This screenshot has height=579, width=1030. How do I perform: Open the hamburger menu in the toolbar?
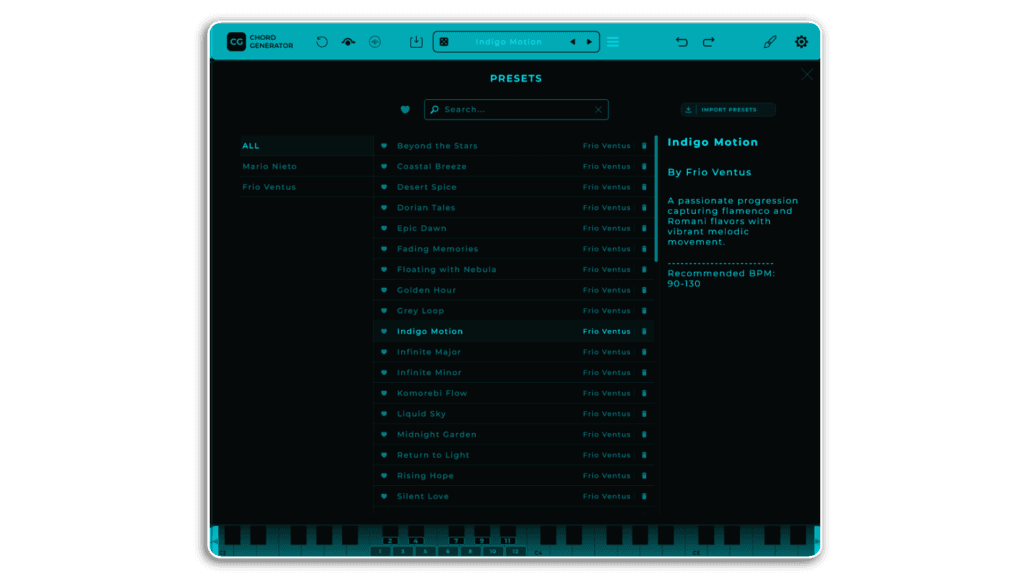(x=613, y=42)
